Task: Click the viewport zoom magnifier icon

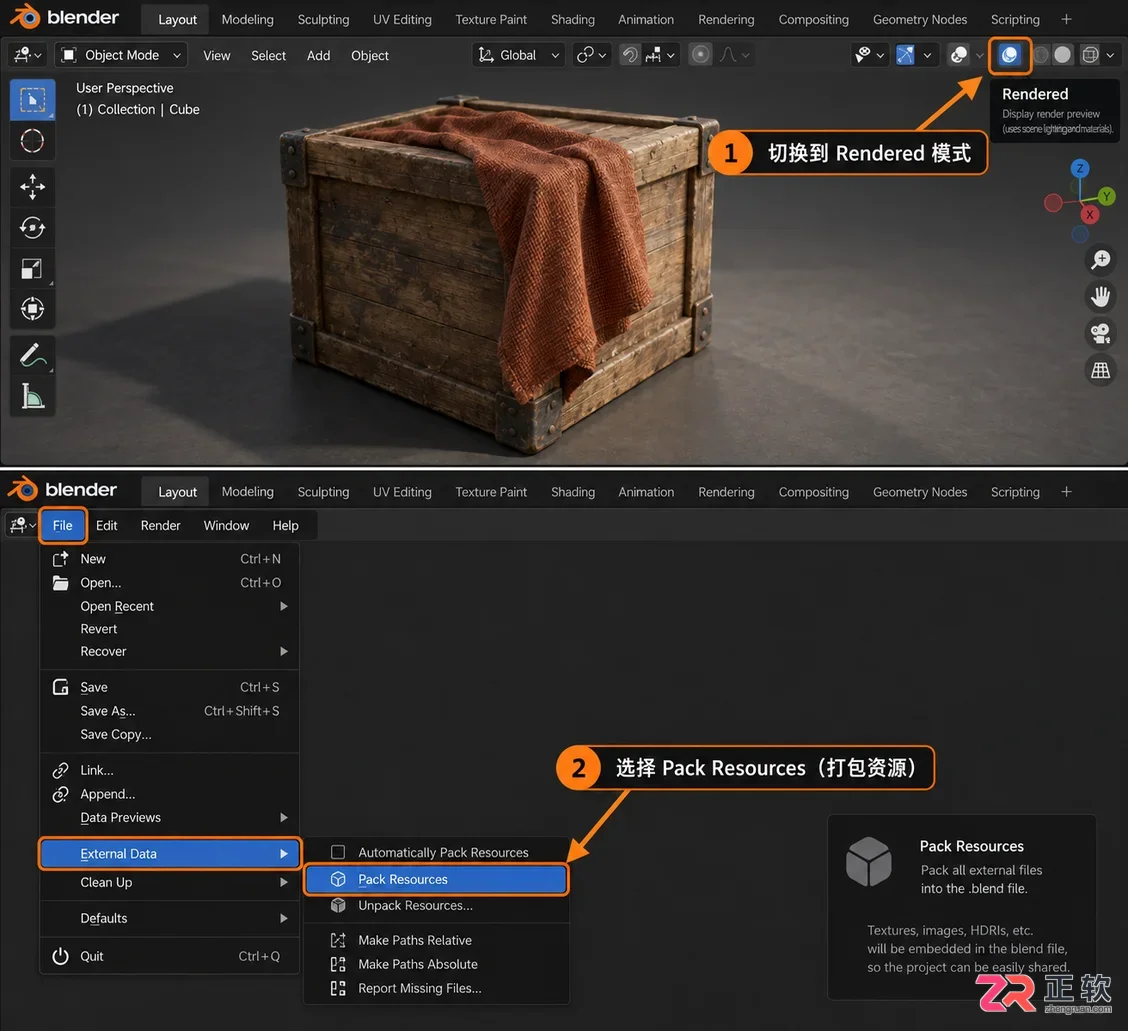Action: pos(1101,260)
